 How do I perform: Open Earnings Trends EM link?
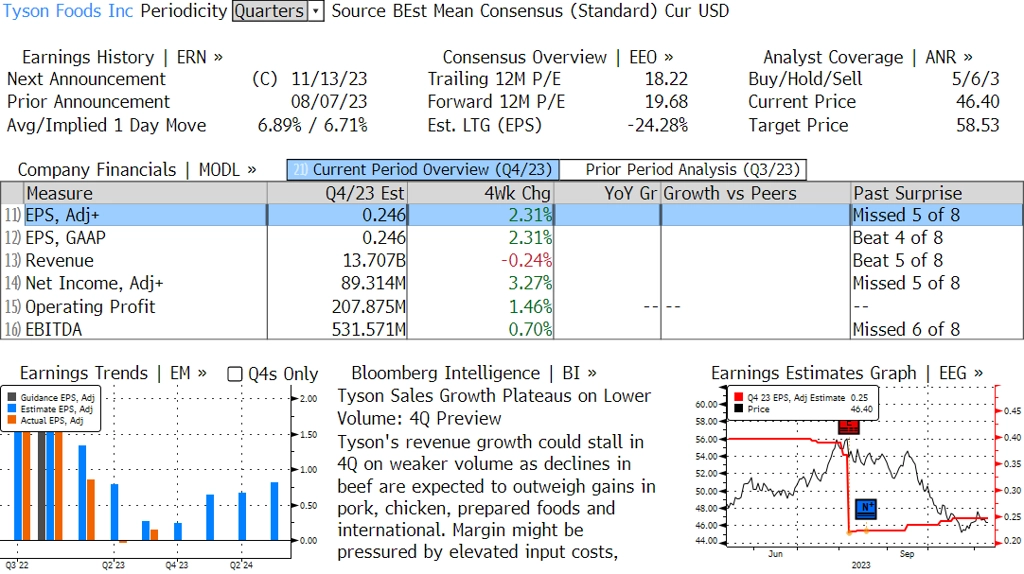113,374
